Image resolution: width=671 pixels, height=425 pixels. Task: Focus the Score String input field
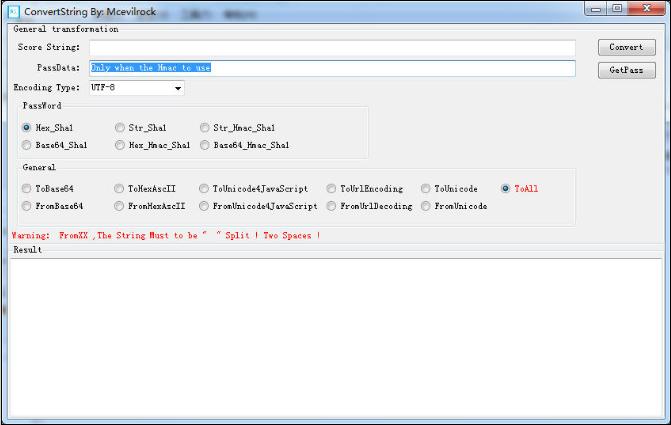click(x=332, y=48)
